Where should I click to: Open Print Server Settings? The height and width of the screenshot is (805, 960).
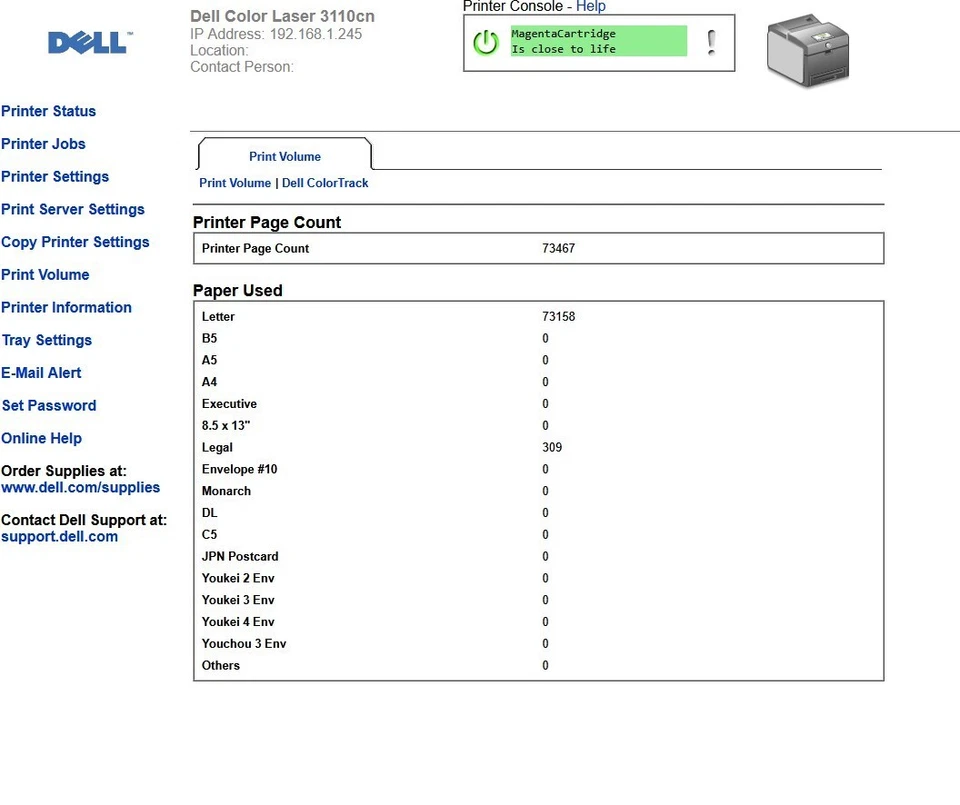[x=72, y=210]
